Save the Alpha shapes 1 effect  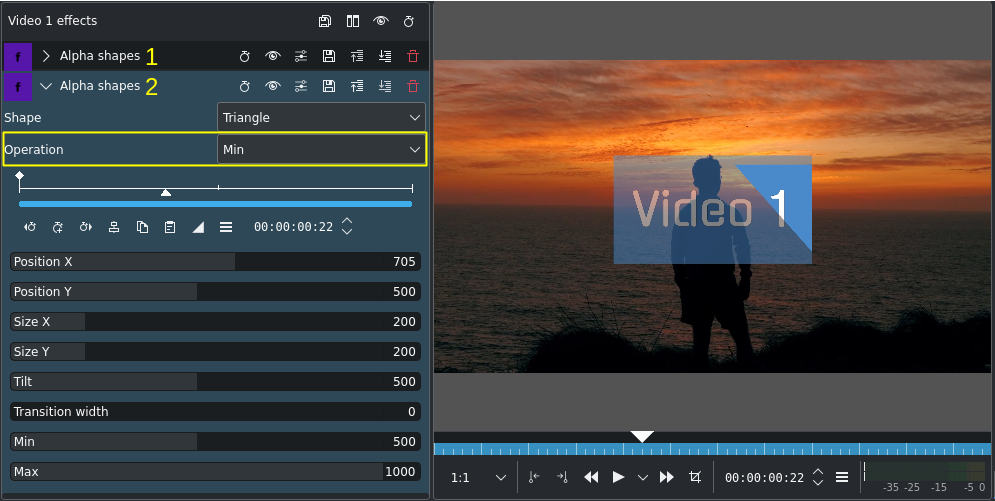[329, 56]
